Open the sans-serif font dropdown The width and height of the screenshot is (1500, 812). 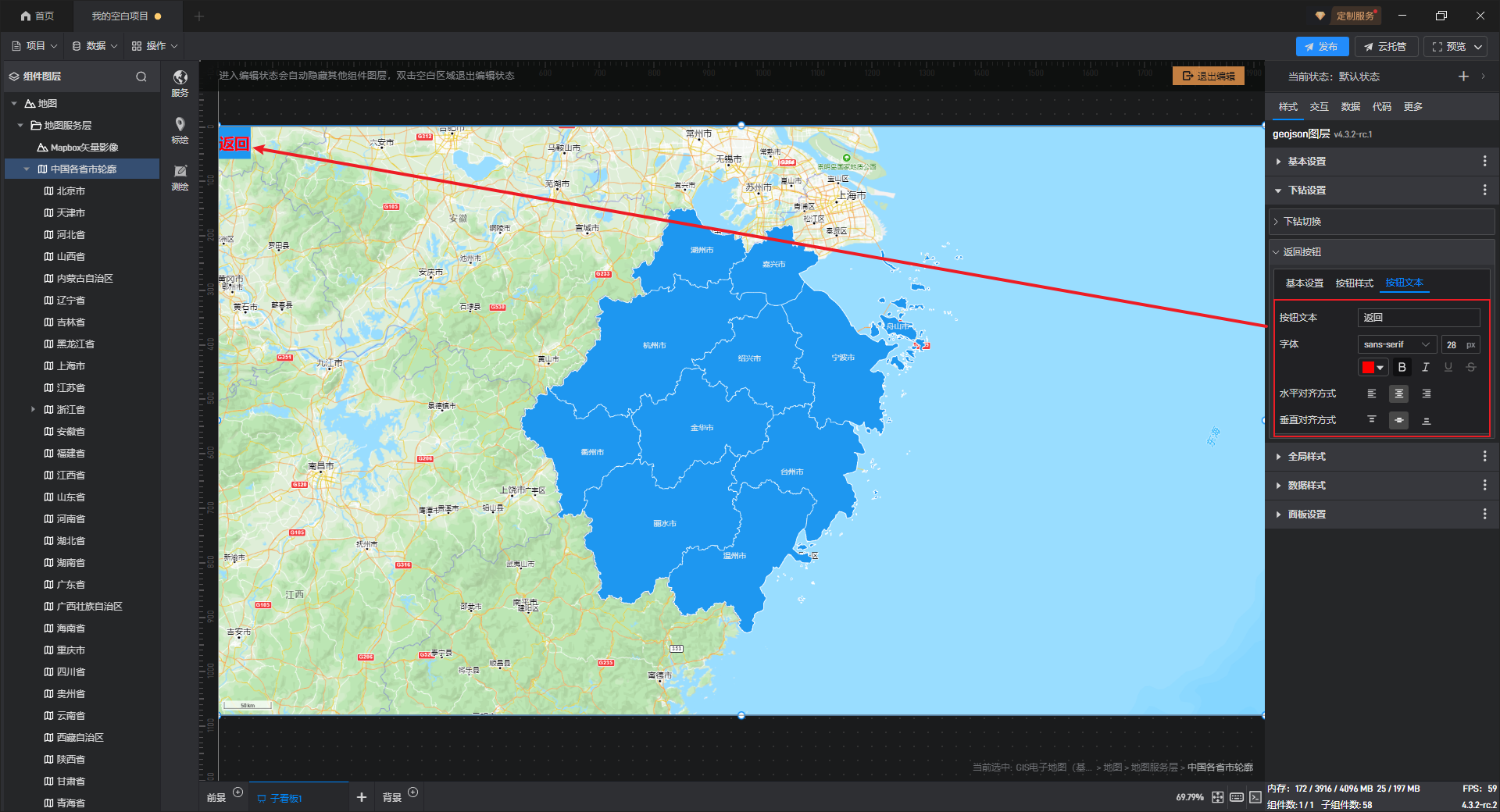[x=1397, y=344]
